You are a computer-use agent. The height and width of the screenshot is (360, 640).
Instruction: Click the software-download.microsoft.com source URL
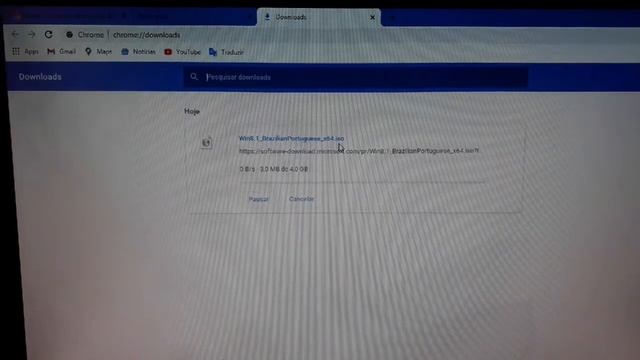coord(359,151)
